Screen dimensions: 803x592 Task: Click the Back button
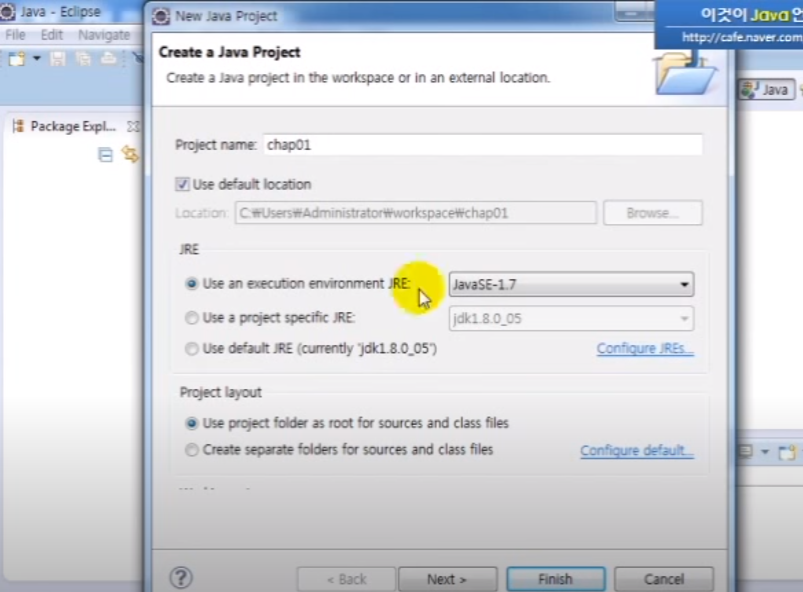tap(346, 579)
